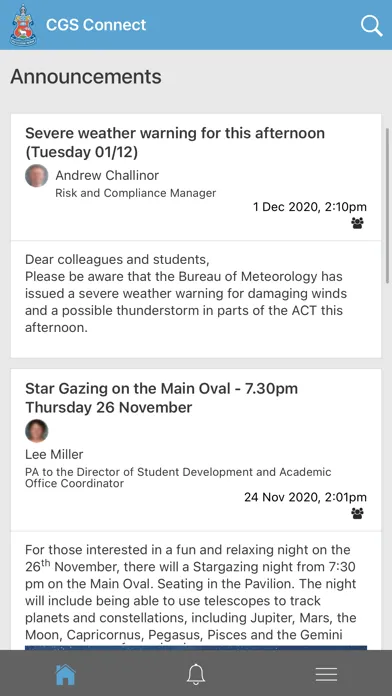Open the Severe weather warning announcement title

pos(175,142)
